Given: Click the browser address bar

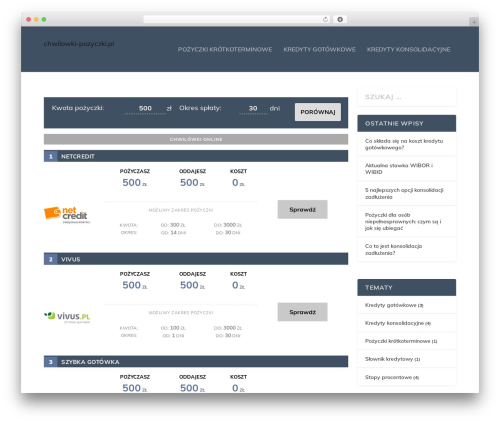Looking at the screenshot, I should pyautogui.click(x=237, y=19).
